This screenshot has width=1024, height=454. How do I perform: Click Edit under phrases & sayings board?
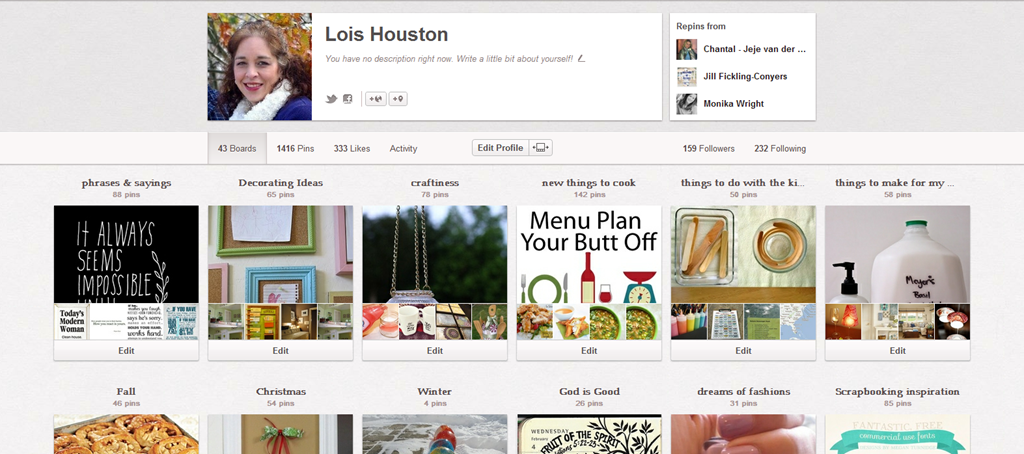[126, 351]
